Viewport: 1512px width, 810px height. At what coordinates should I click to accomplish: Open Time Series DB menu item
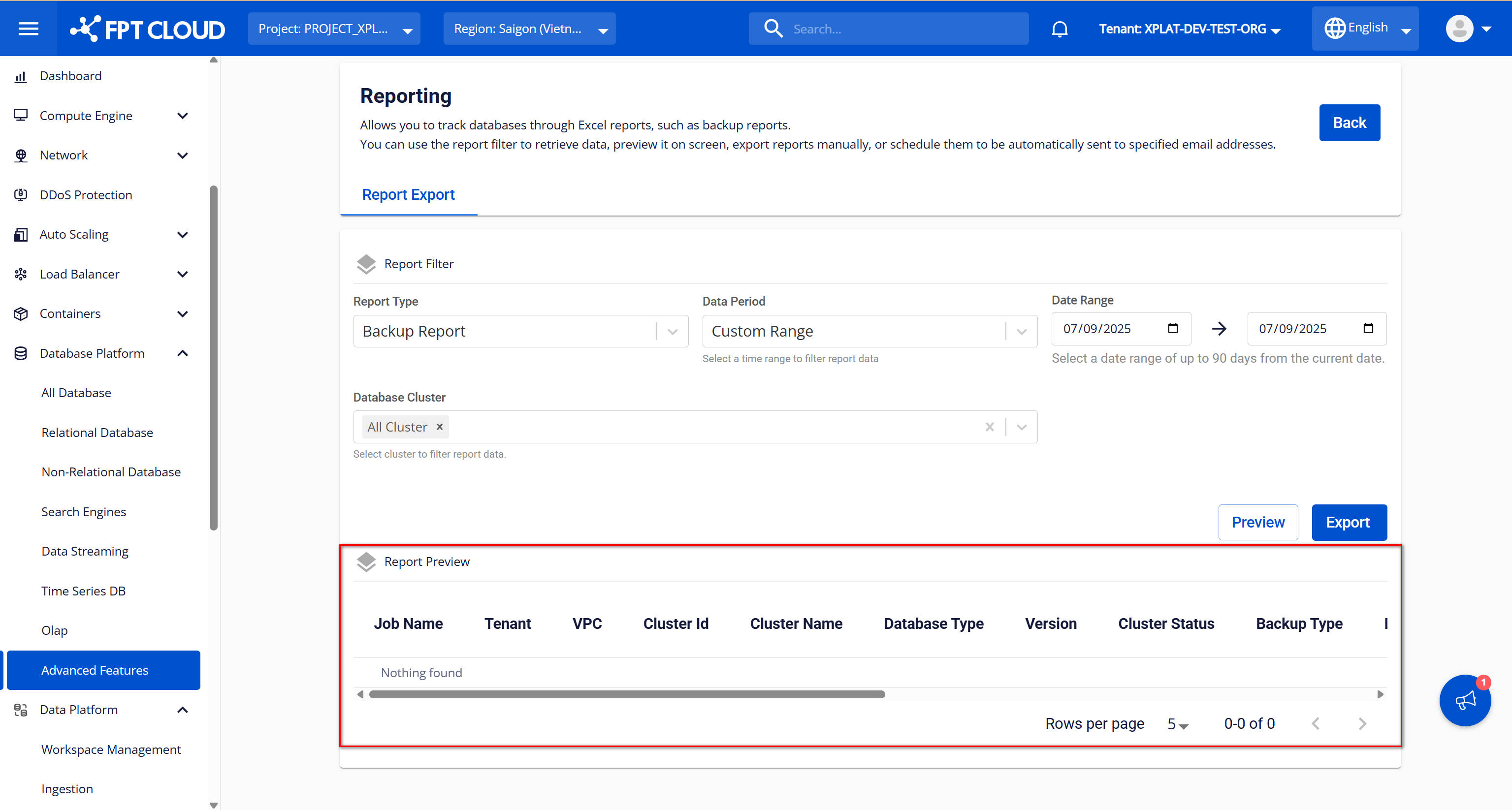[x=83, y=591]
